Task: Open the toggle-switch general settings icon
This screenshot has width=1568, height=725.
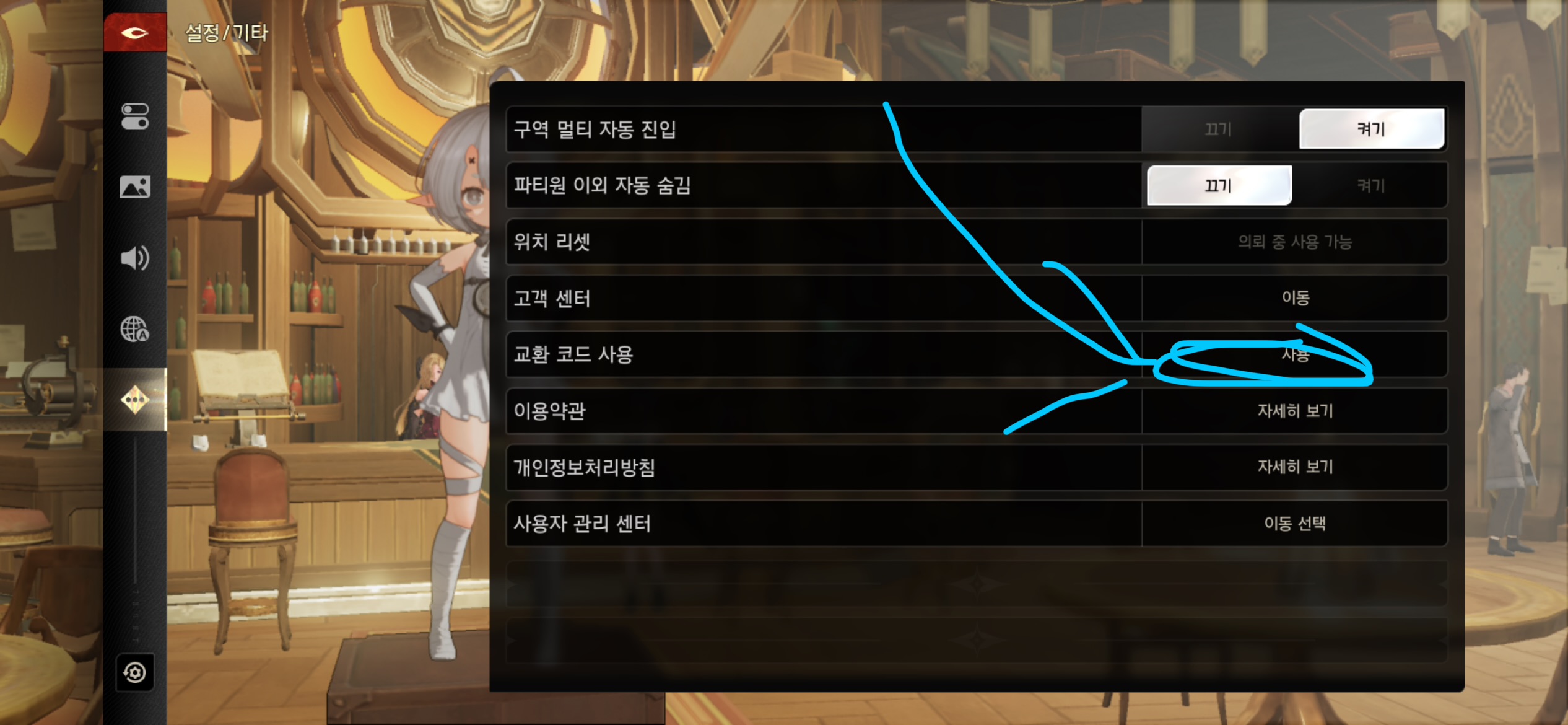Action: pos(135,116)
